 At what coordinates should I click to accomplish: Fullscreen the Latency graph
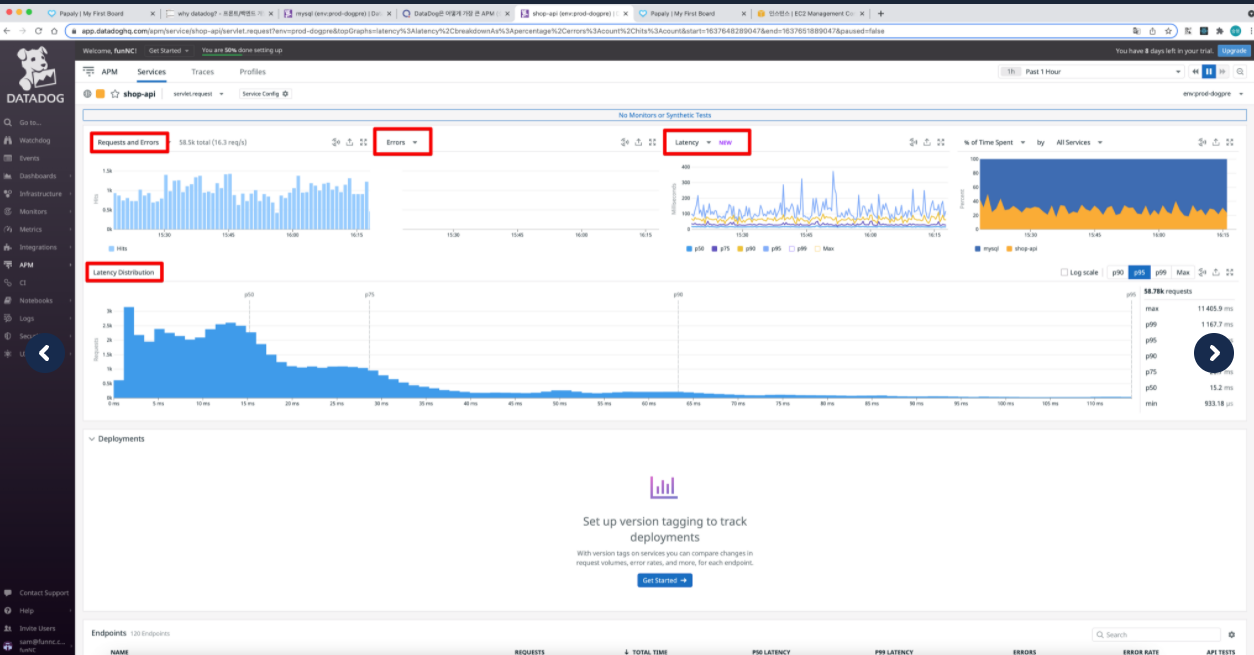[941, 142]
